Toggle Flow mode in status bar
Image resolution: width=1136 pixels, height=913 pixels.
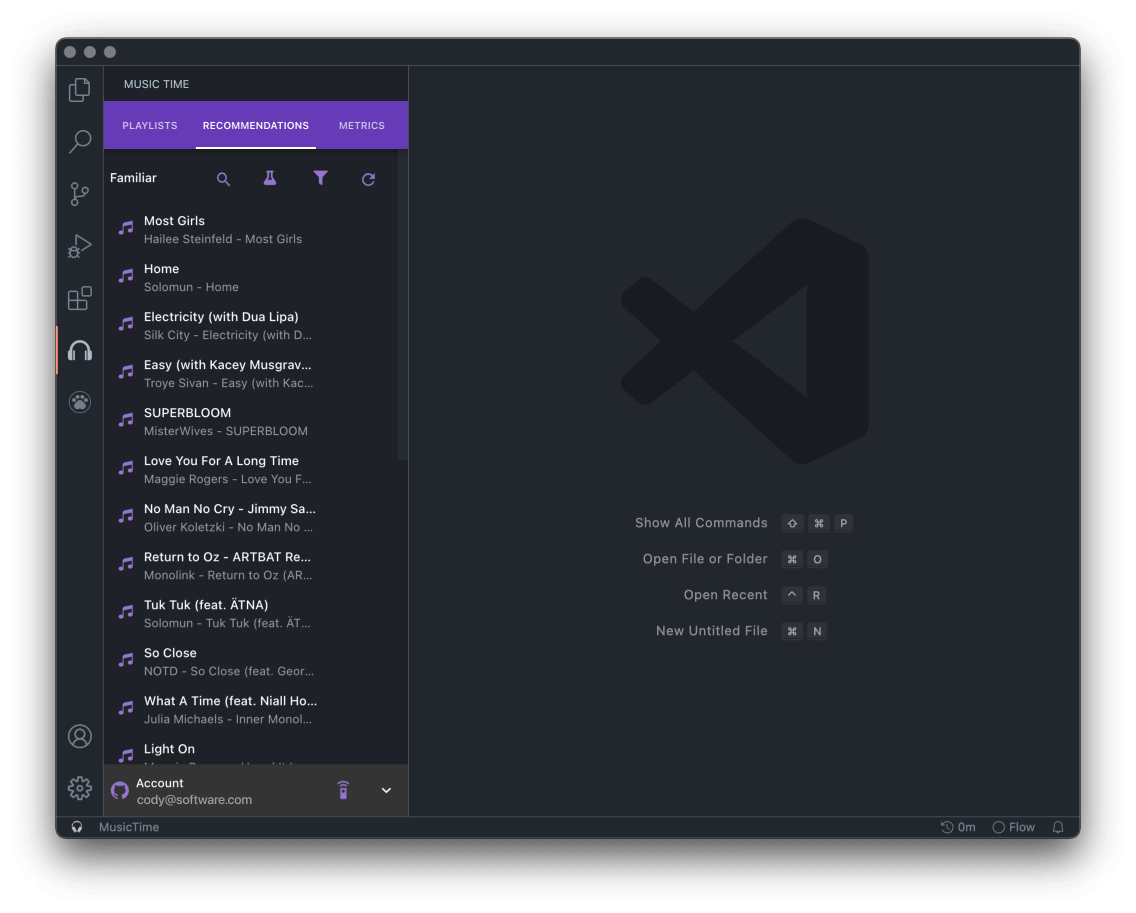(x=1014, y=827)
